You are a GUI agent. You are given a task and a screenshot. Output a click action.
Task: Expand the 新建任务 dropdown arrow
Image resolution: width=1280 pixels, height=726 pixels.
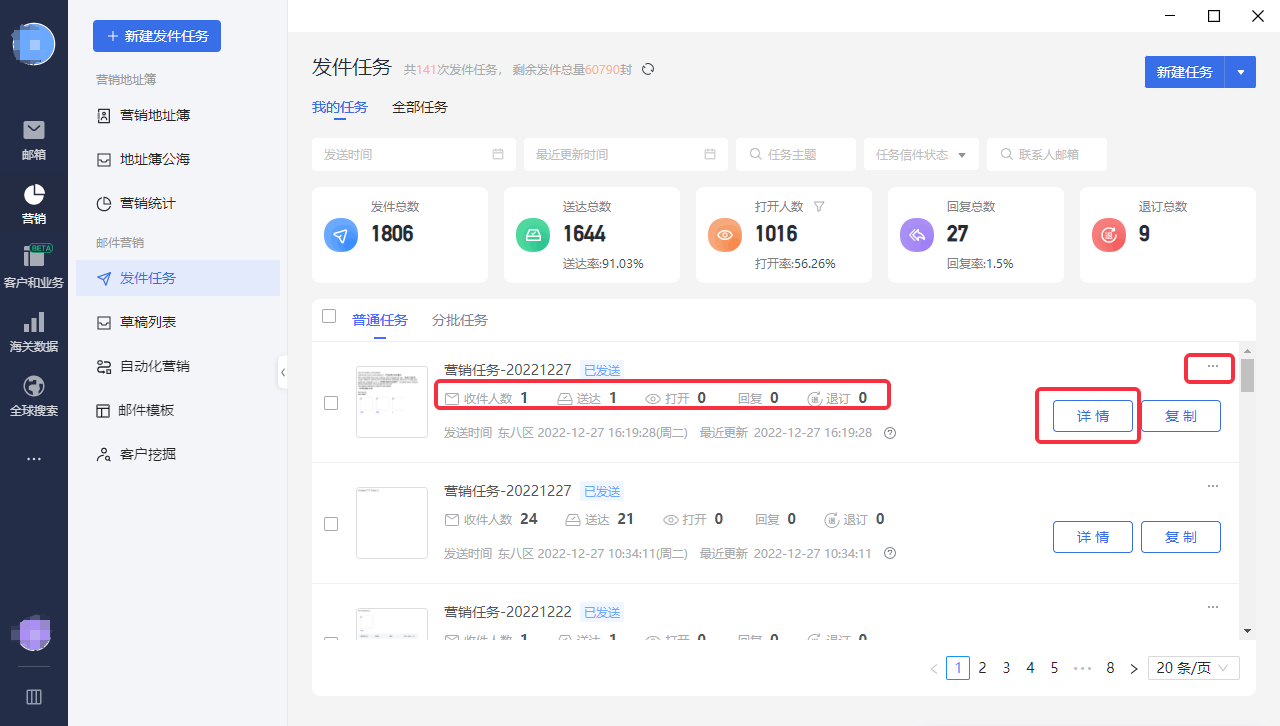pos(1240,72)
